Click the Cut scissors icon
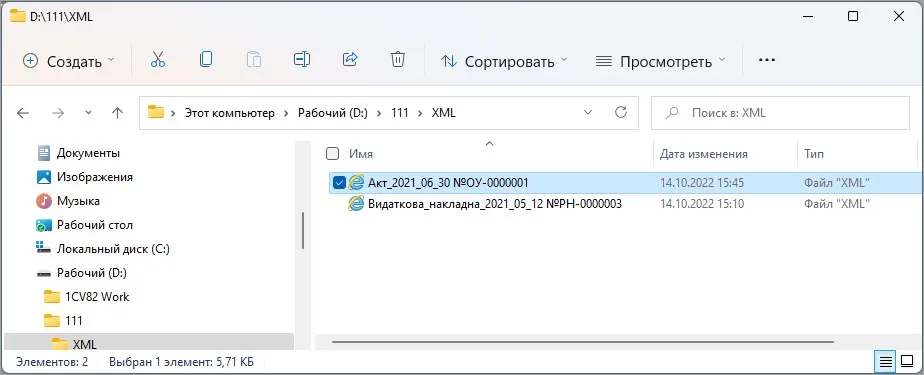 click(x=157, y=59)
